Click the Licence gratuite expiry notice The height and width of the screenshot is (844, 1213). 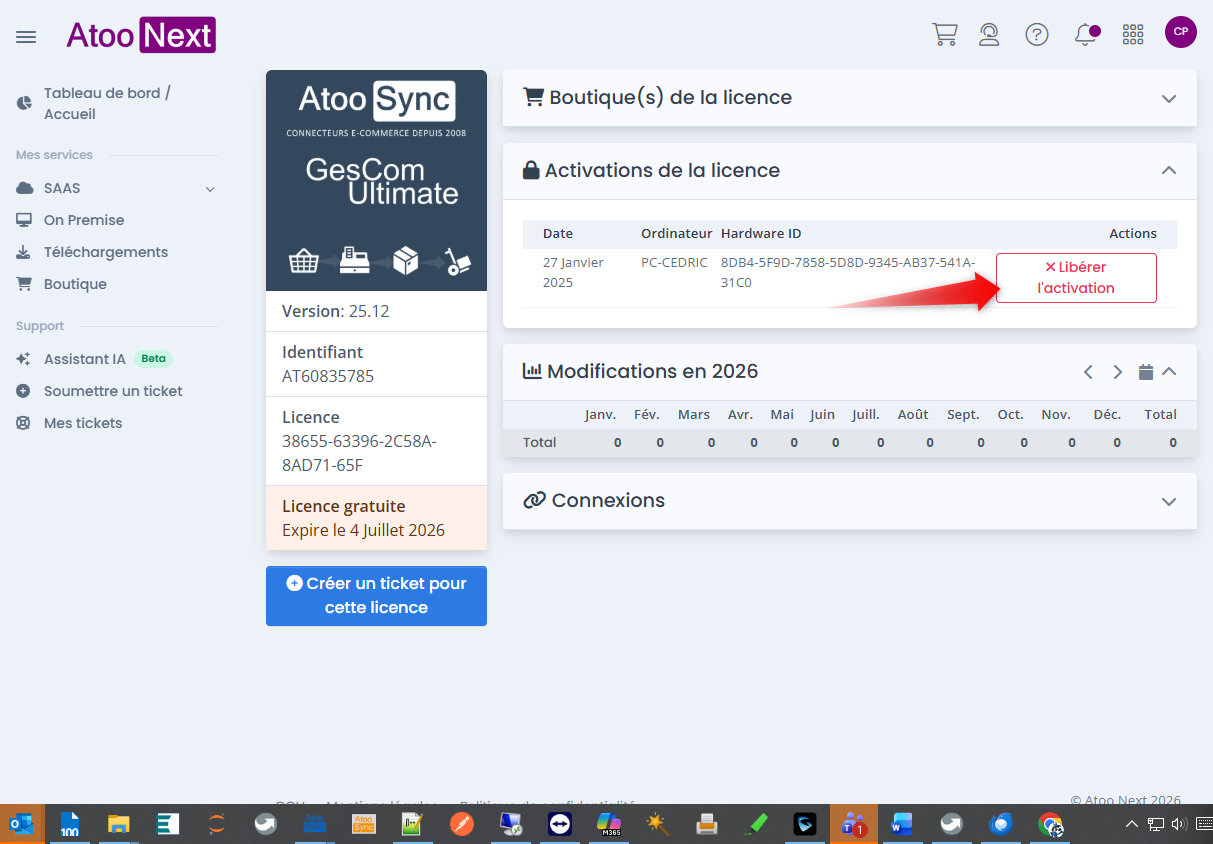pos(376,518)
